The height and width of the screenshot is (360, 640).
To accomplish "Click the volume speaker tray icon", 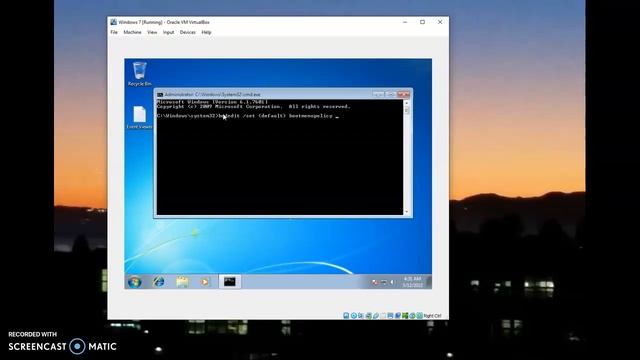I will pyautogui.click(x=392, y=282).
